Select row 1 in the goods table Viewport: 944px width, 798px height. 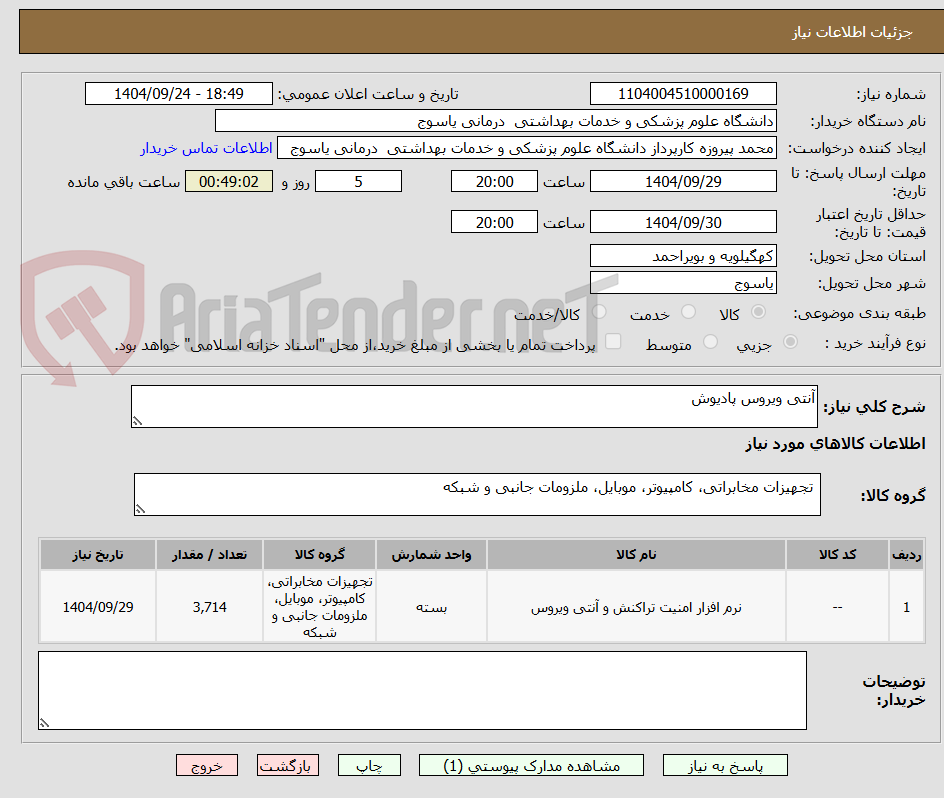pyautogui.click(x=470, y=606)
